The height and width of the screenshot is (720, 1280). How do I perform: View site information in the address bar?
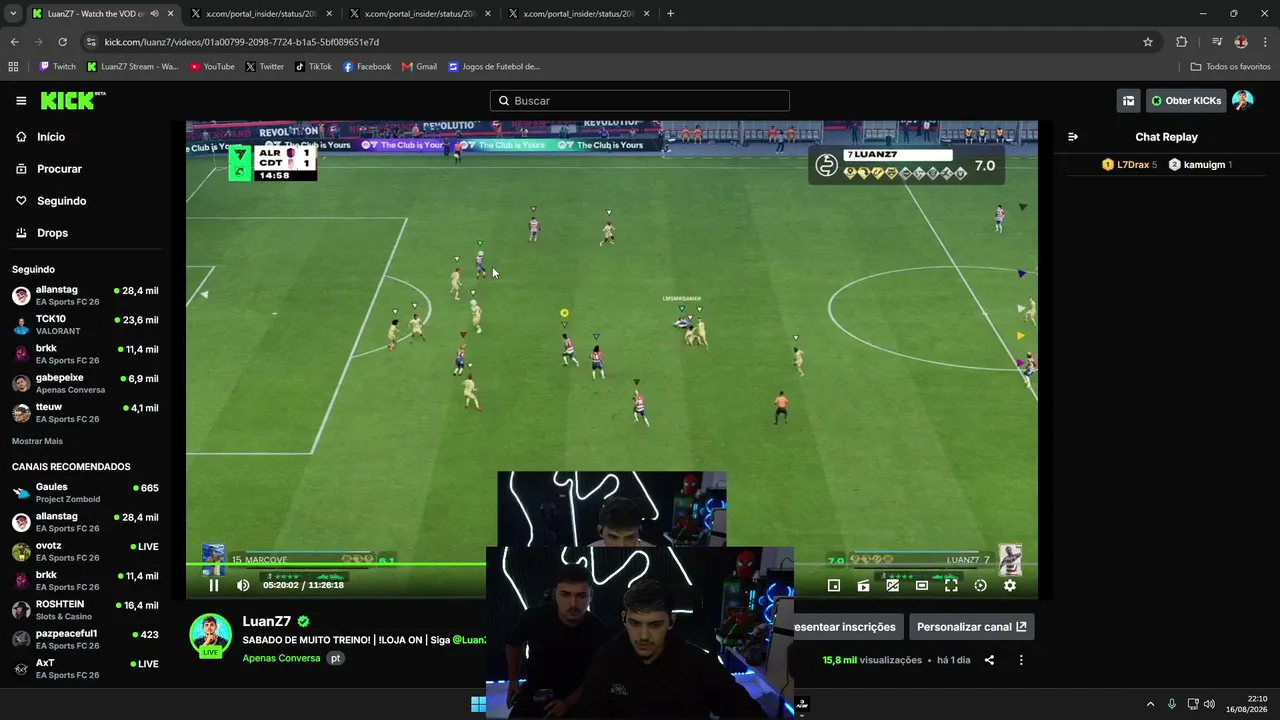92,42
